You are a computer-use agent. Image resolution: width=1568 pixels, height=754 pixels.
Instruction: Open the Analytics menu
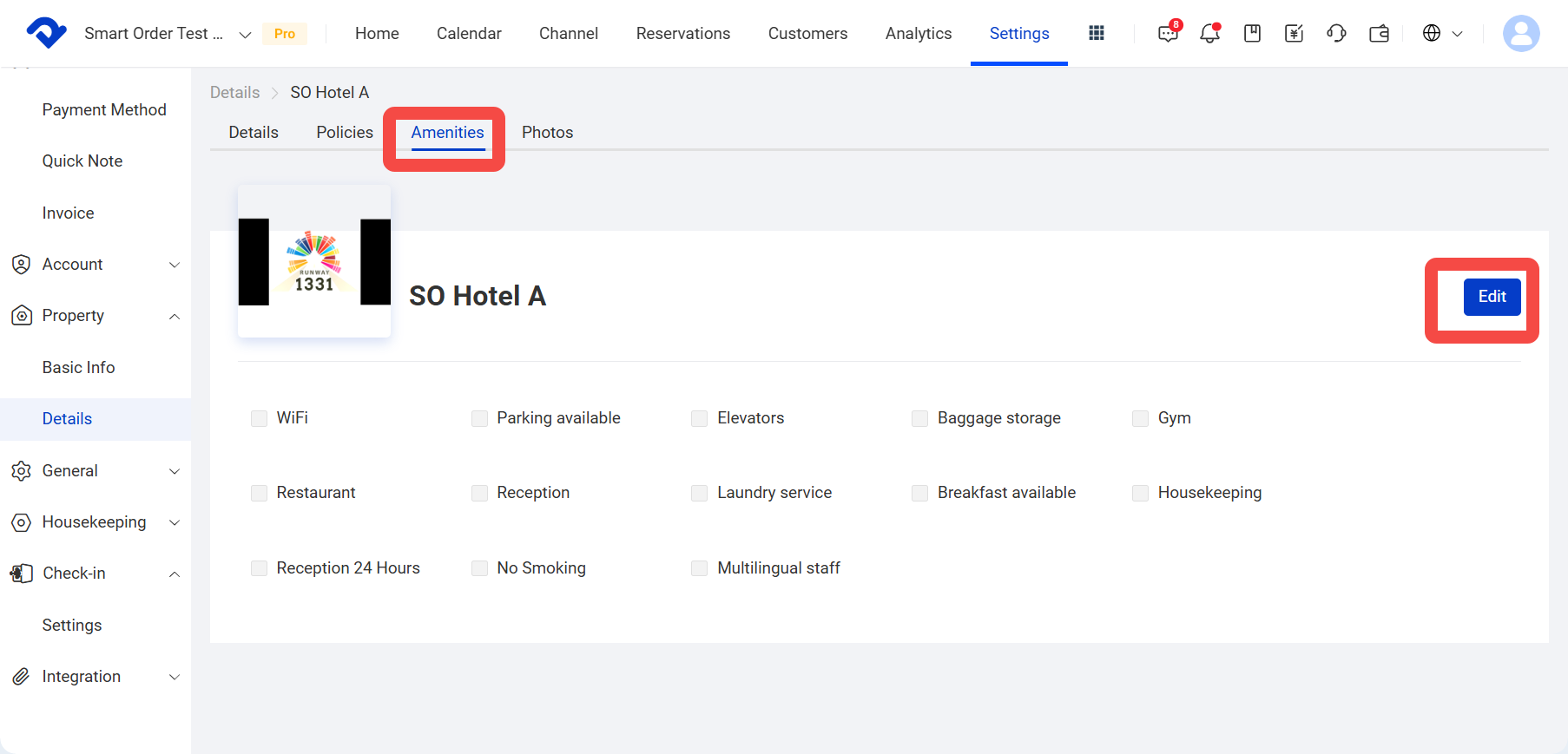[x=919, y=33]
